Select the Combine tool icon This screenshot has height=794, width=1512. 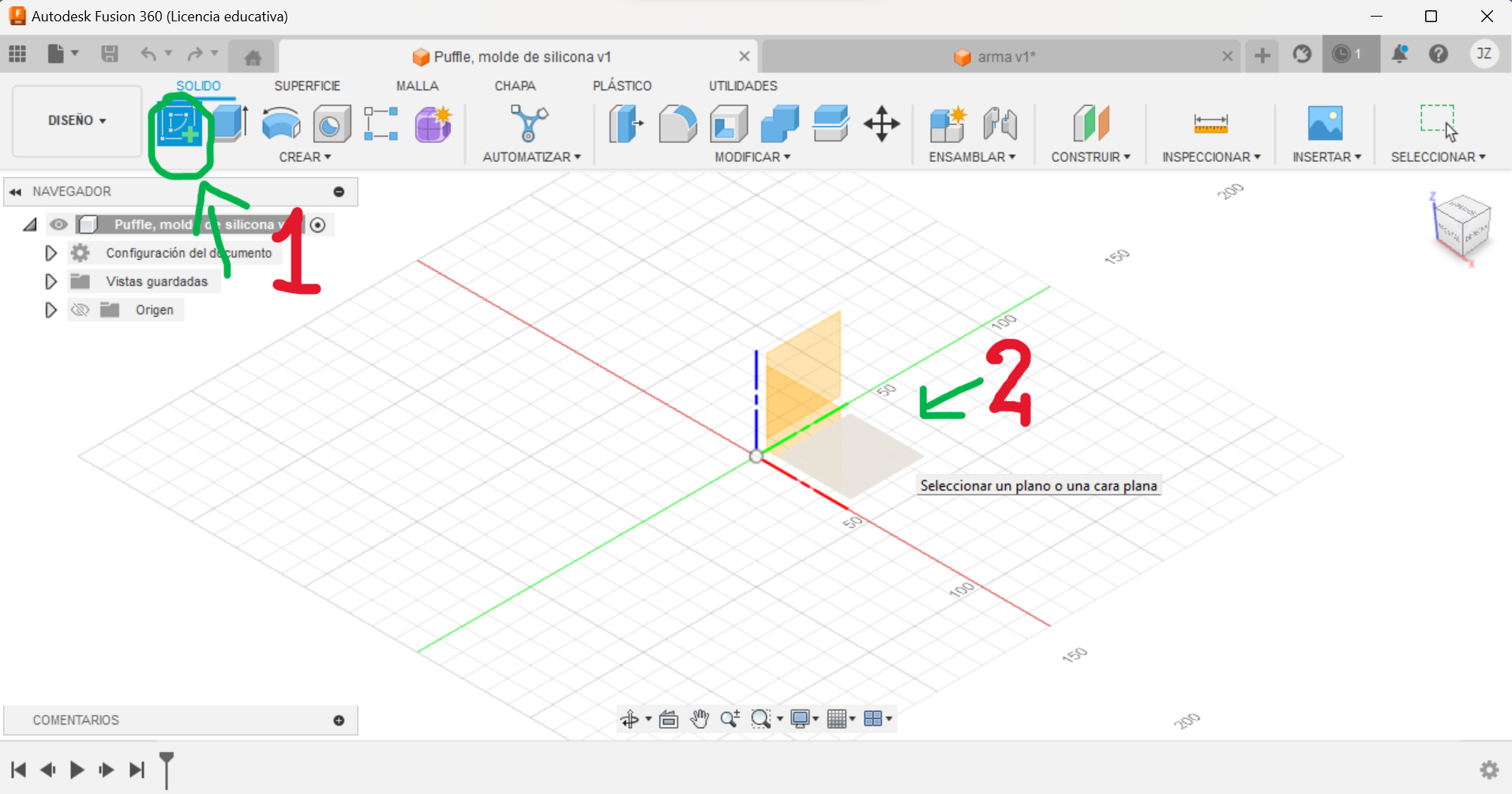click(x=780, y=124)
